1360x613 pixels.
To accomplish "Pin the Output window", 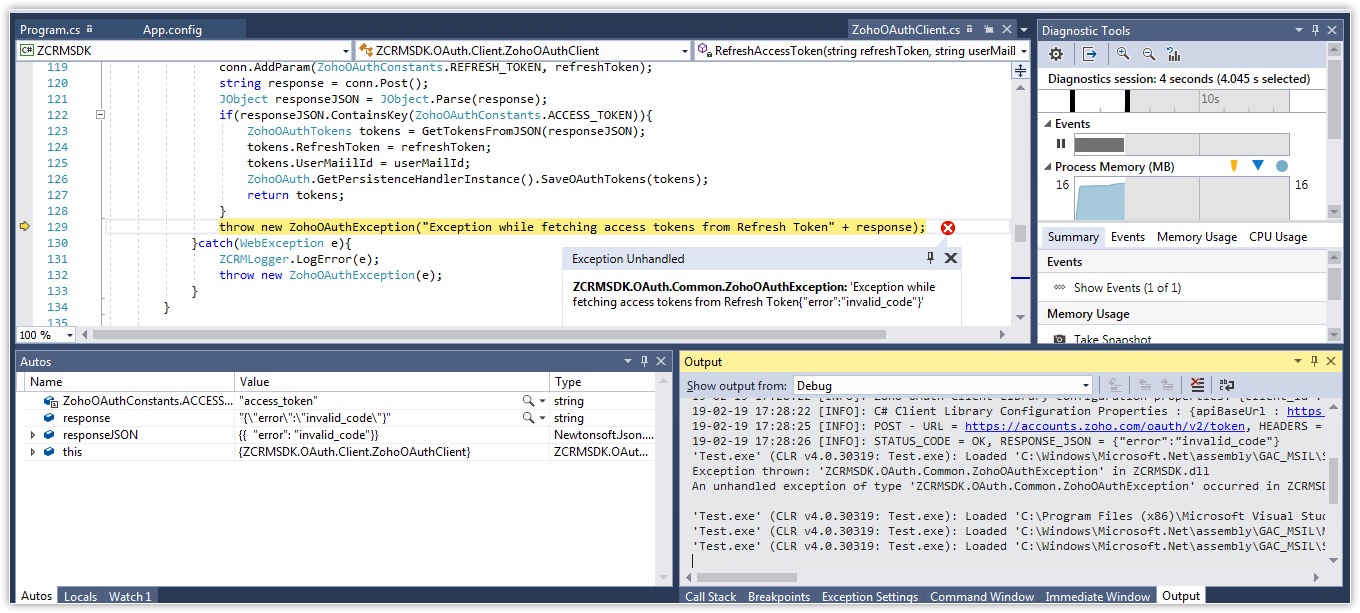I will 1312,361.
